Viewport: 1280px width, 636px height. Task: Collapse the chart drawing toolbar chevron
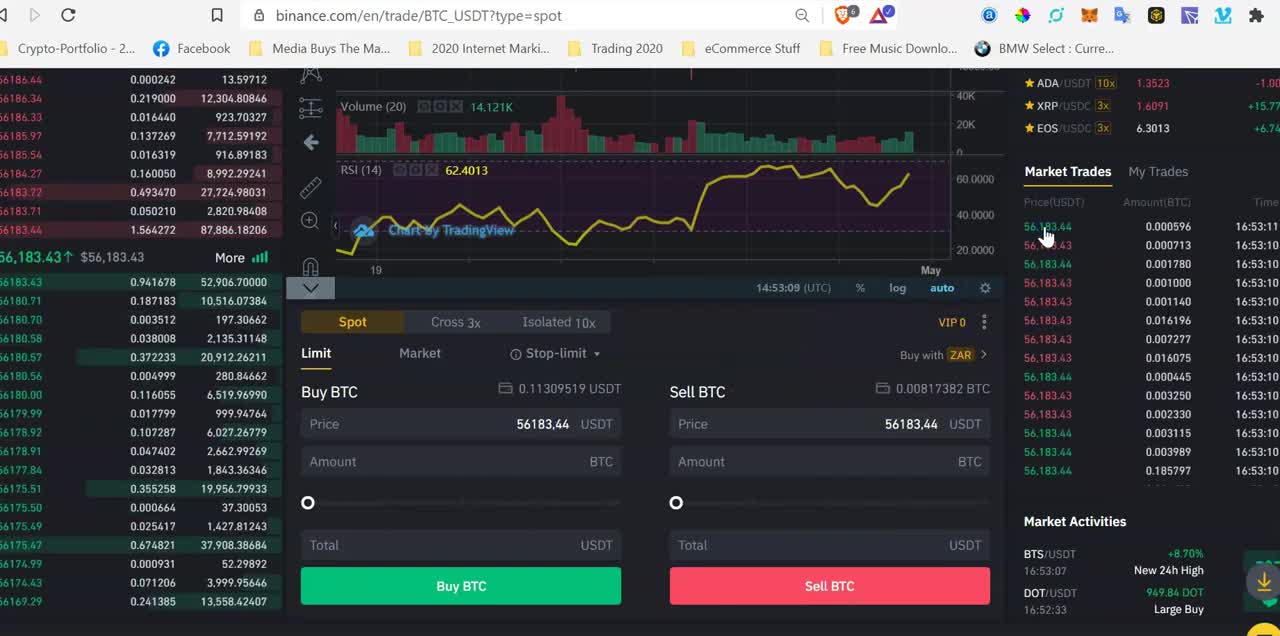tap(311, 288)
